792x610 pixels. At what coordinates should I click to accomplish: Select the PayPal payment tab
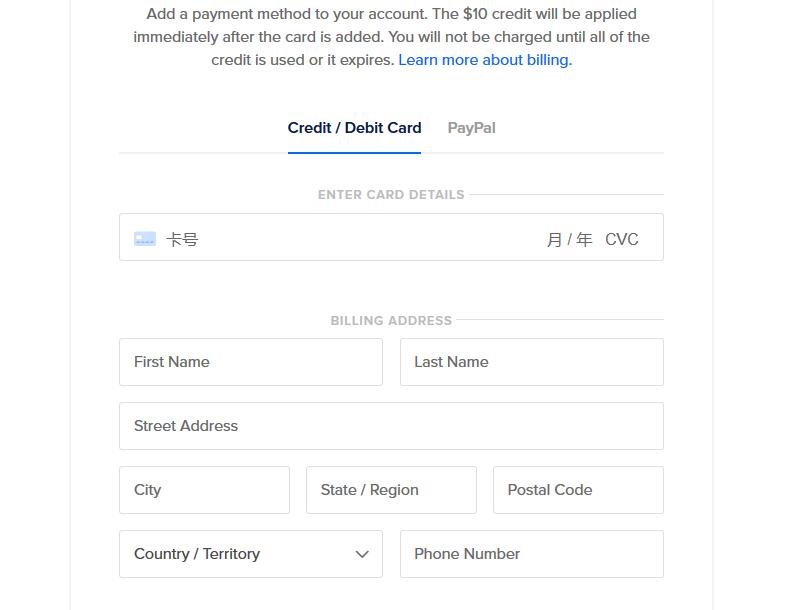click(471, 128)
